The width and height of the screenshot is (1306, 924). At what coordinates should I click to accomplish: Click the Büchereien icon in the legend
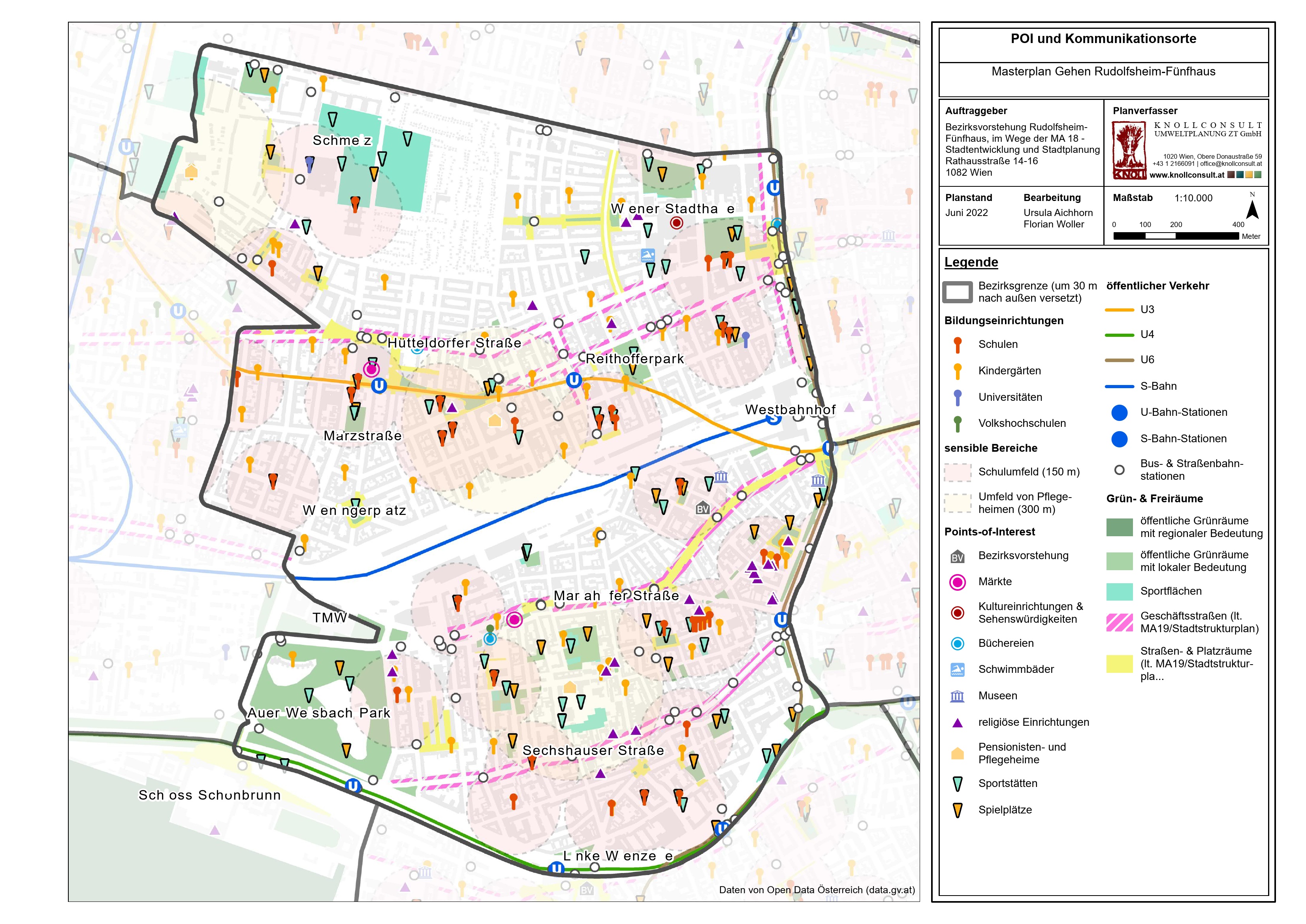pos(958,644)
